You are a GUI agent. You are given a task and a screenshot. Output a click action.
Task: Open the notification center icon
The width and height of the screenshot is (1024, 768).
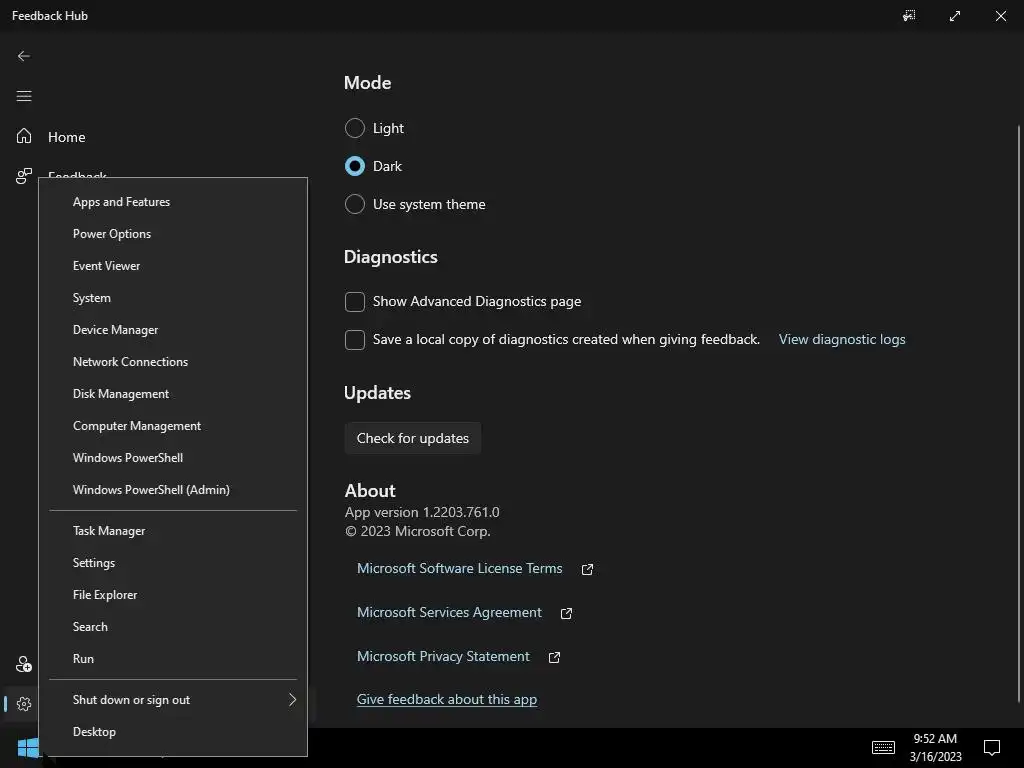click(x=992, y=747)
